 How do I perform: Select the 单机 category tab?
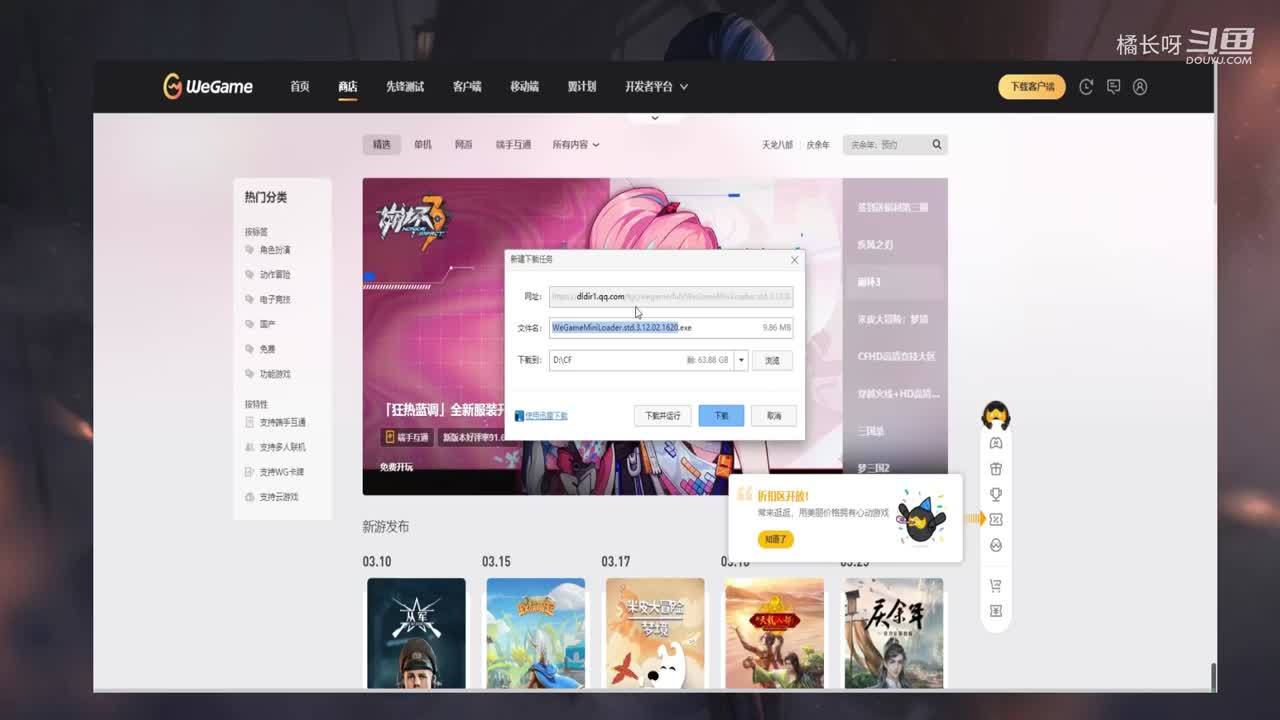click(423, 145)
